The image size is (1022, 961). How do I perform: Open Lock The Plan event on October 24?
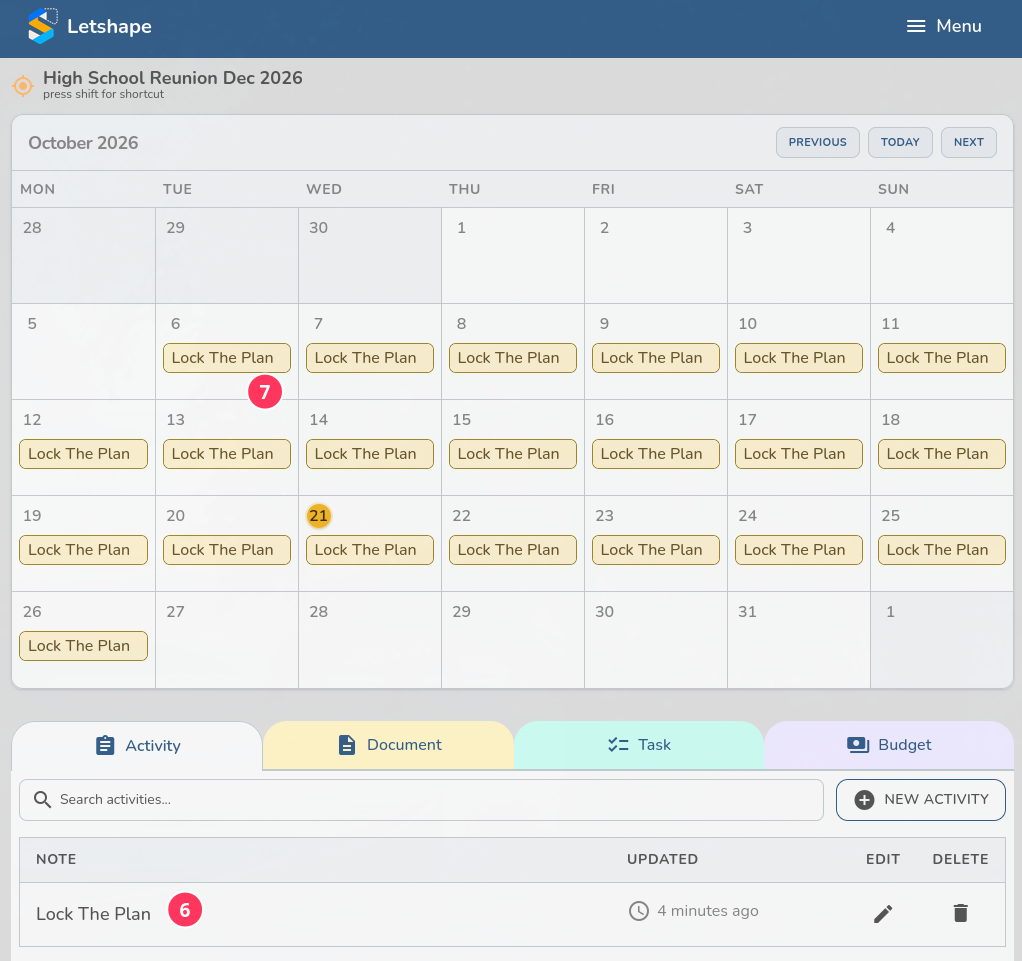click(799, 550)
